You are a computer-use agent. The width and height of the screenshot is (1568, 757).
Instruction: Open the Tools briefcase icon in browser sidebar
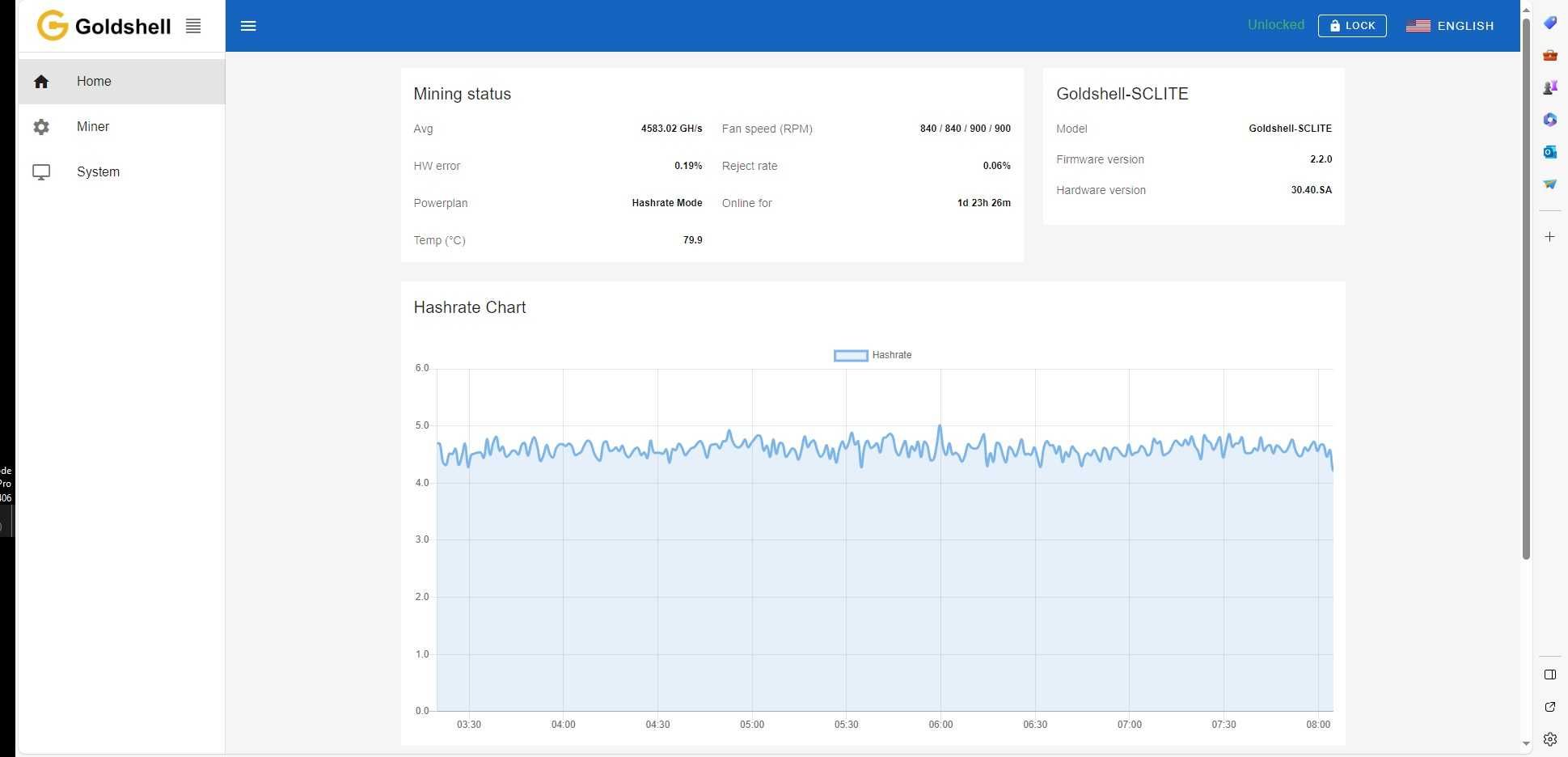(x=1549, y=55)
